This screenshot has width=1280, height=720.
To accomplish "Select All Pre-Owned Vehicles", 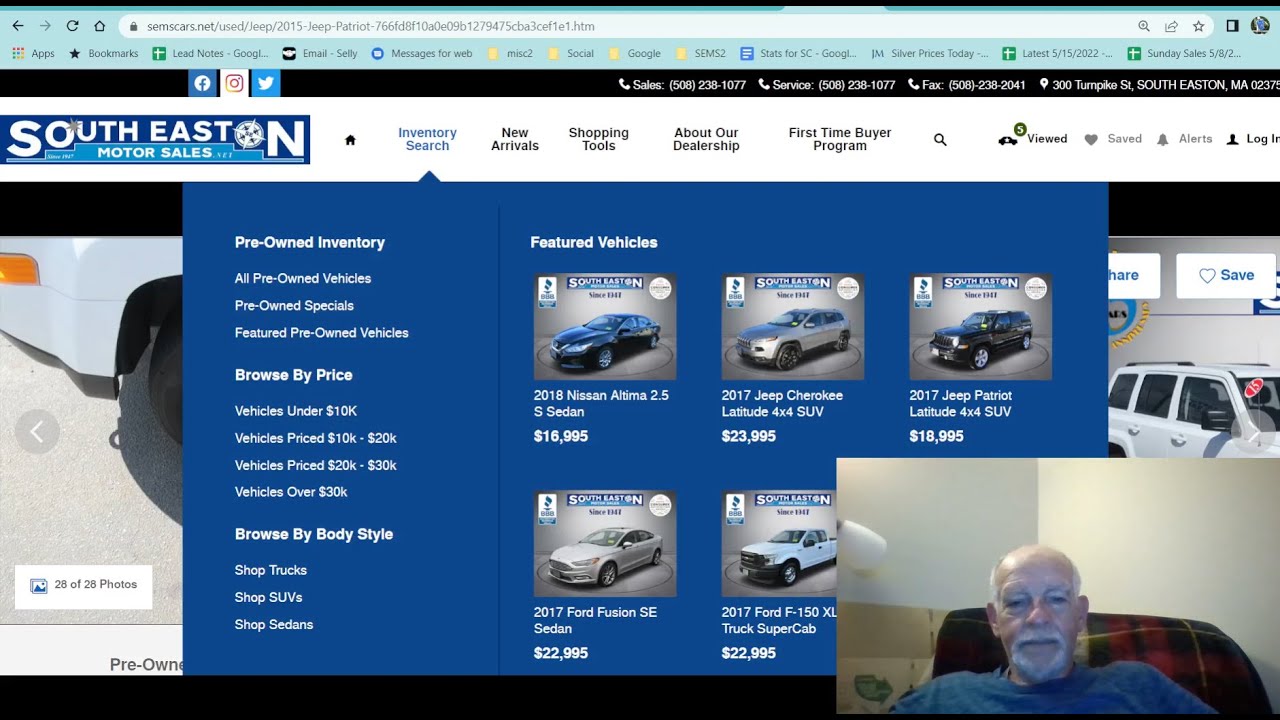I will tap(303, 279).
